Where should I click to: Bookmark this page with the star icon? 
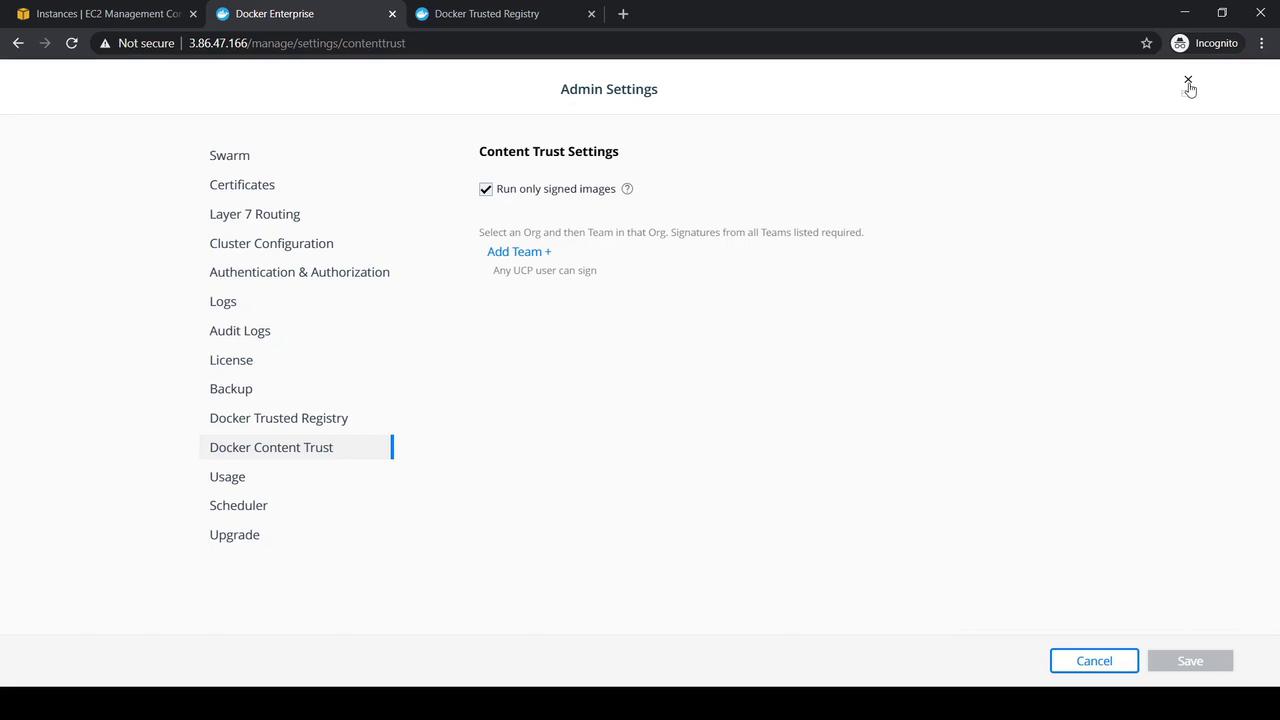click(1146, 43)
